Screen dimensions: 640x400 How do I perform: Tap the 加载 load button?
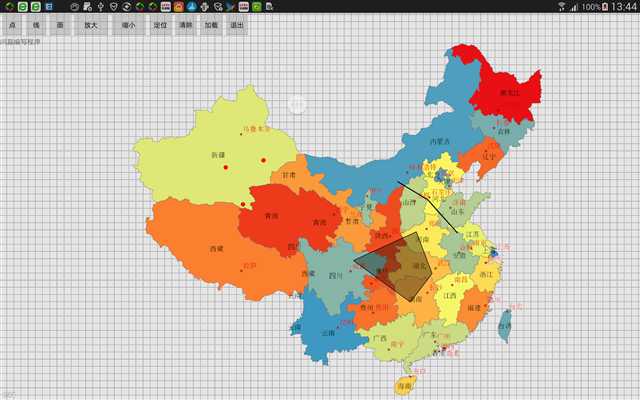[x=211, y=25]
